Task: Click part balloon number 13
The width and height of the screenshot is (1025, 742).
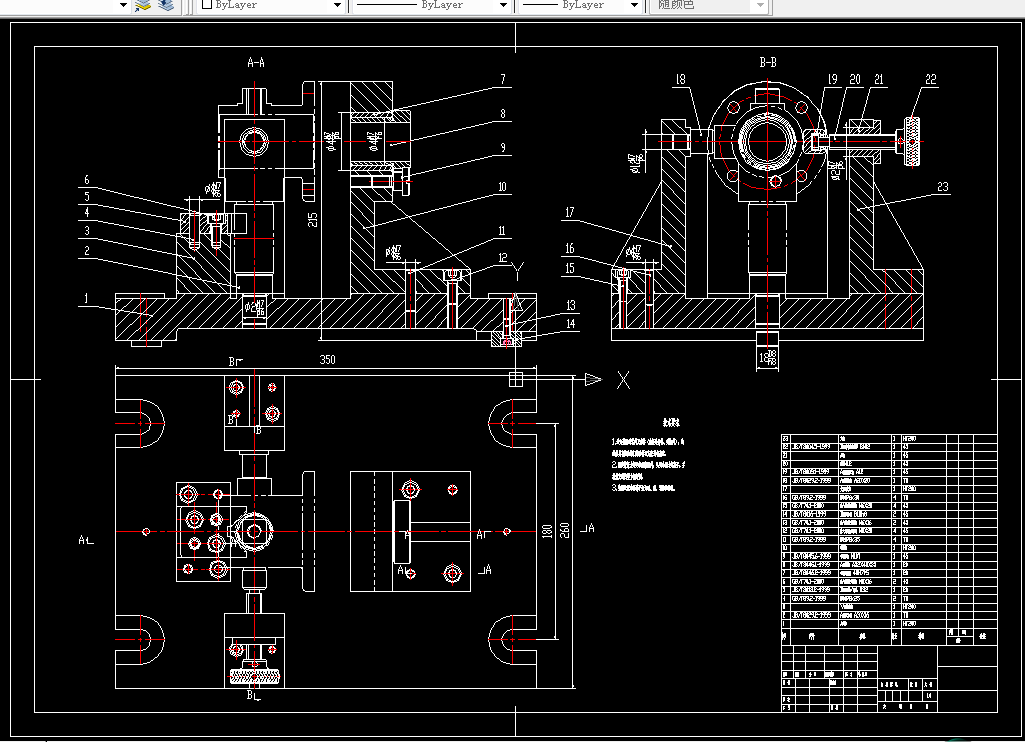Action: point(571,305)
